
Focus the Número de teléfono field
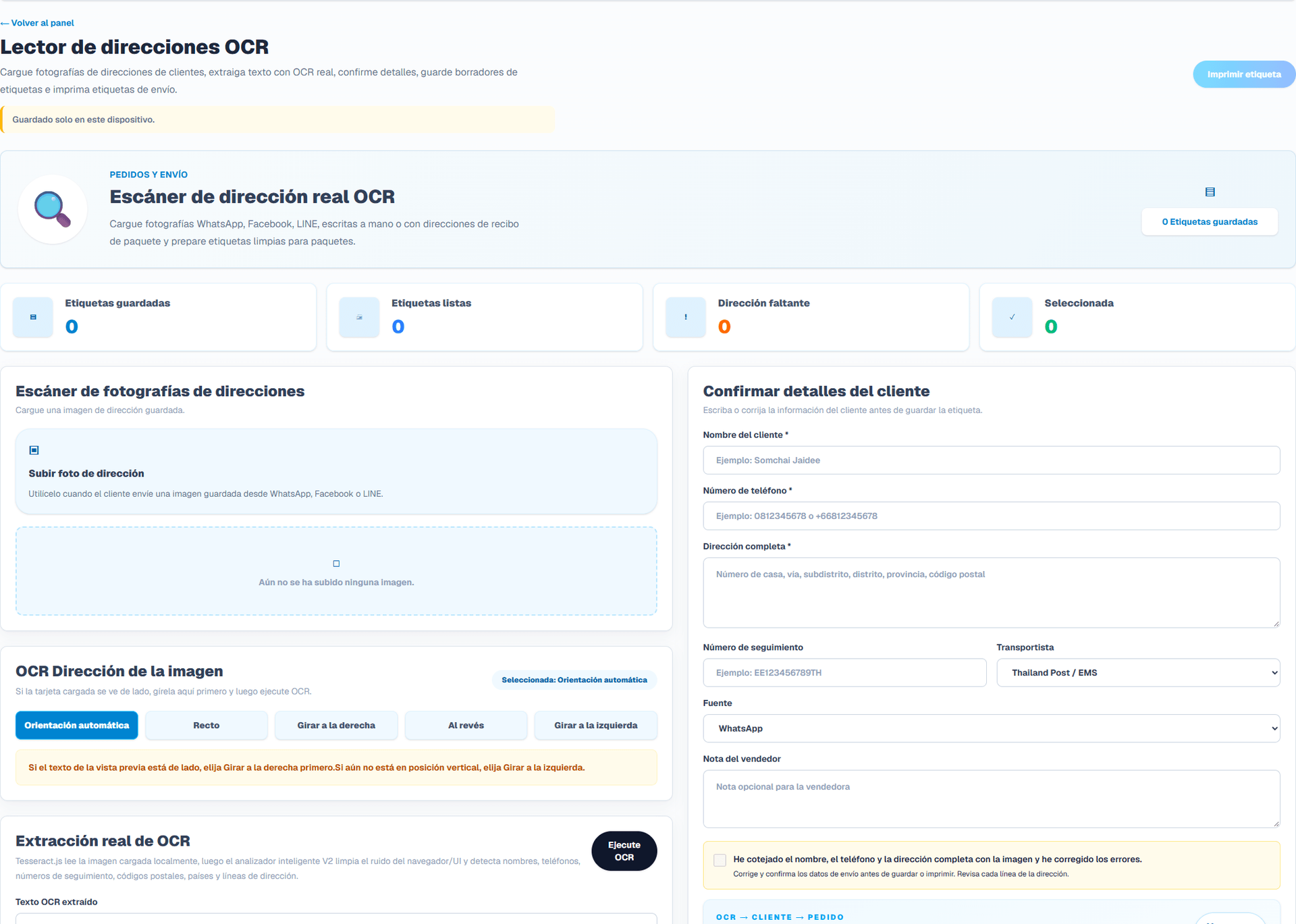(991, 516)
